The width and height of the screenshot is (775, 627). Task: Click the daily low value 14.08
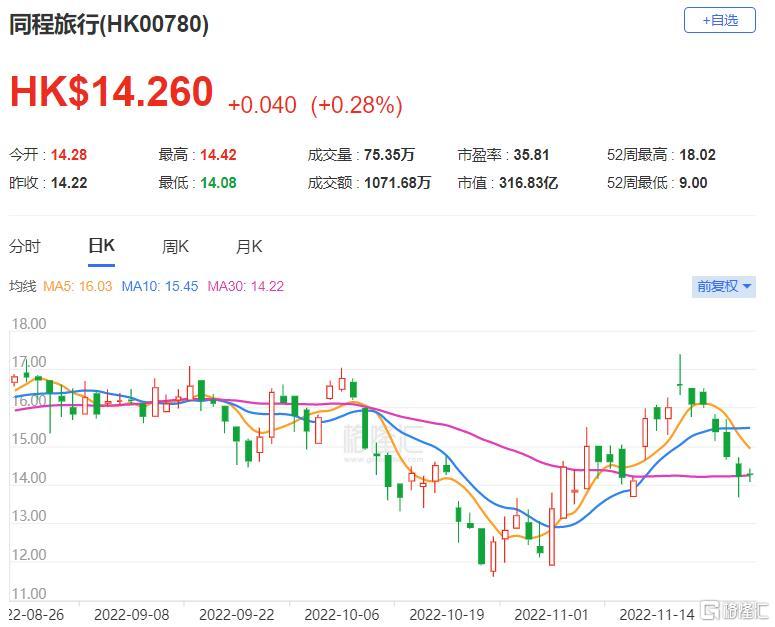click(x=218, y=183)
